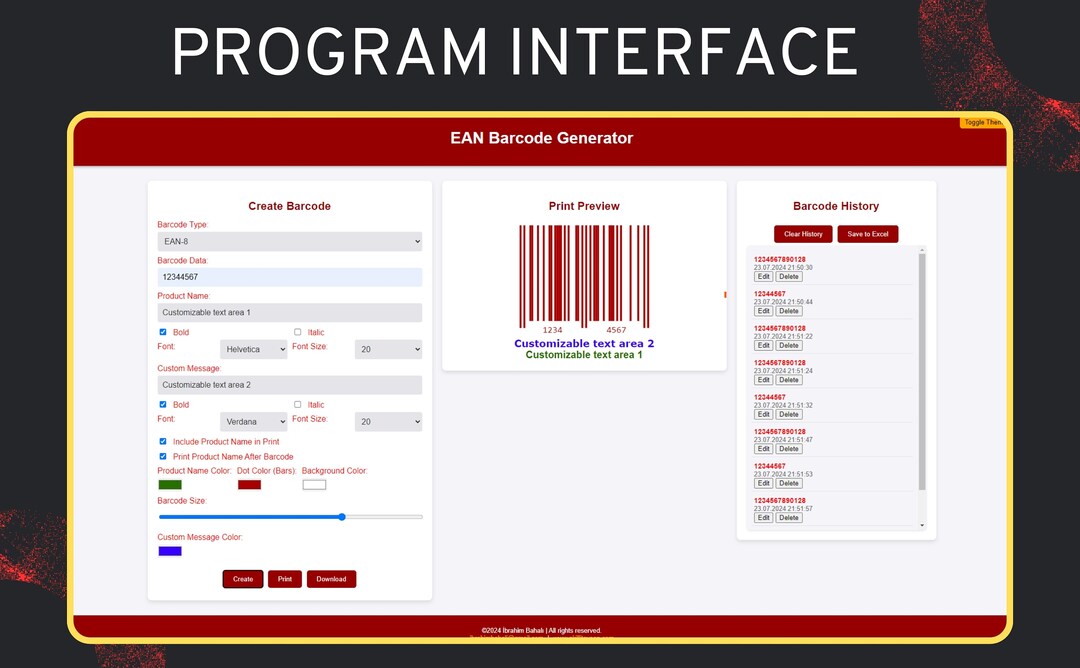The height and width of the screenshot is (668, 1080).
Task: Open the white Background Color swatch
Action: point(314,485)
